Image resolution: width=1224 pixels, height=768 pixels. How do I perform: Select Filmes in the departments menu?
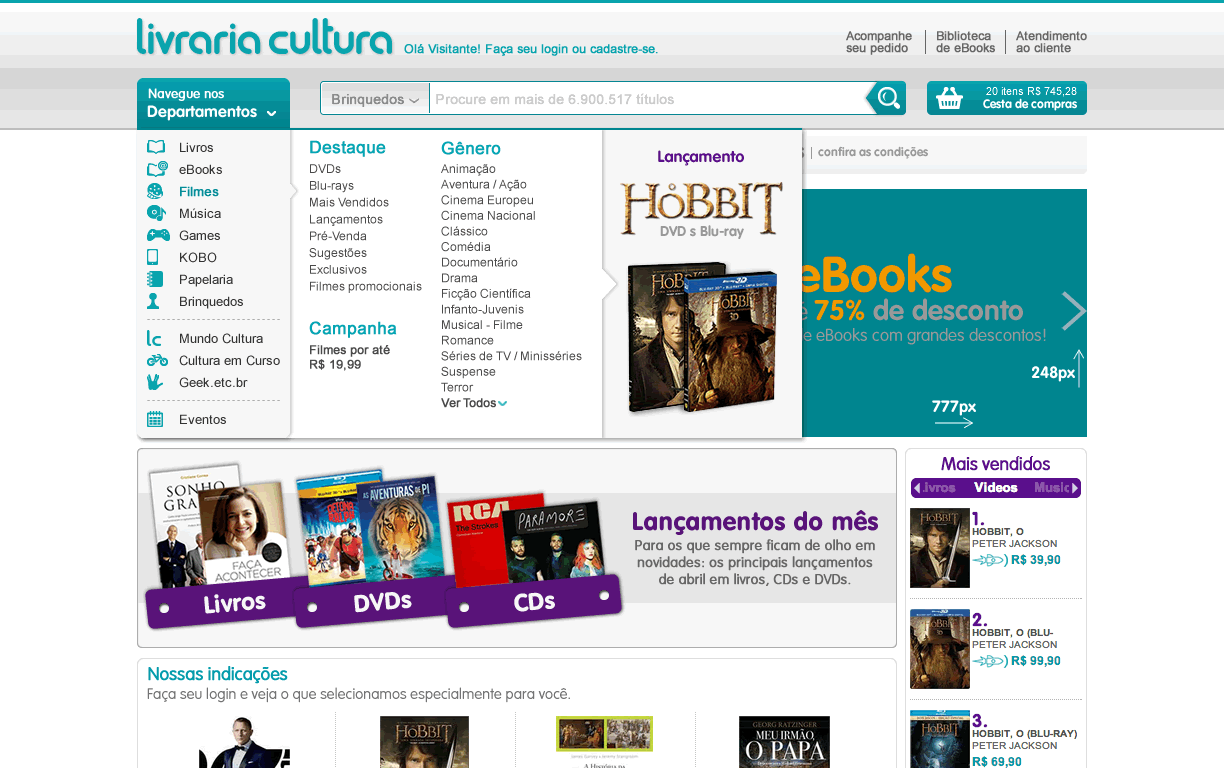click(199, 191)
